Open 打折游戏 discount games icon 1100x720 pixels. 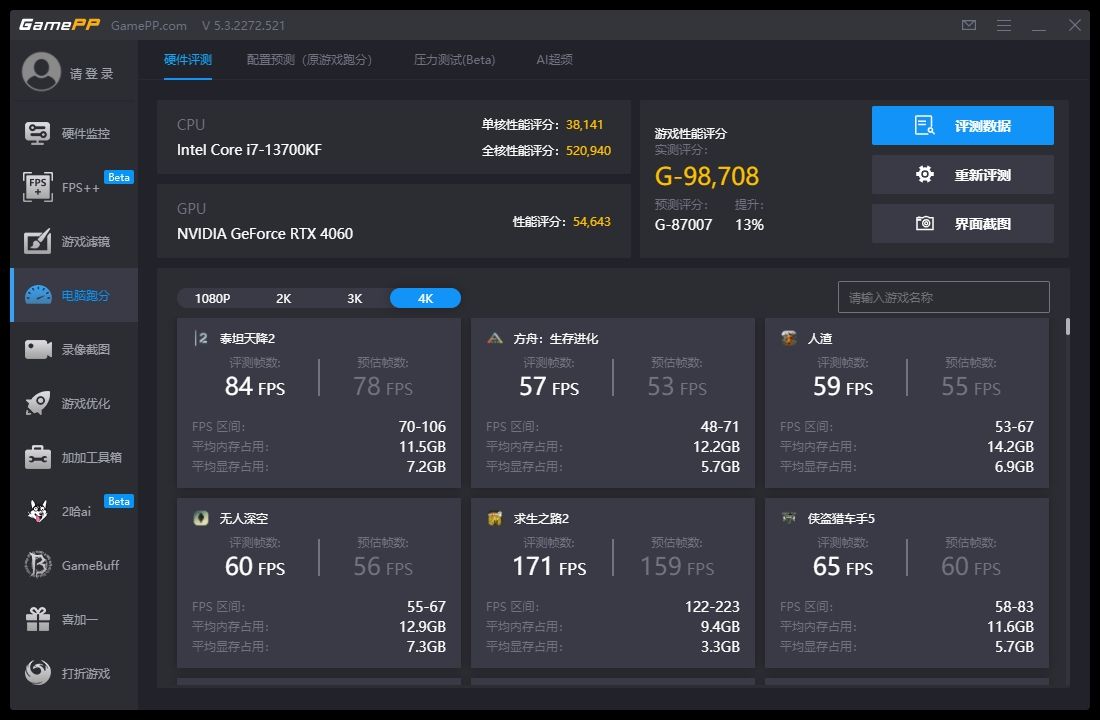38,672
